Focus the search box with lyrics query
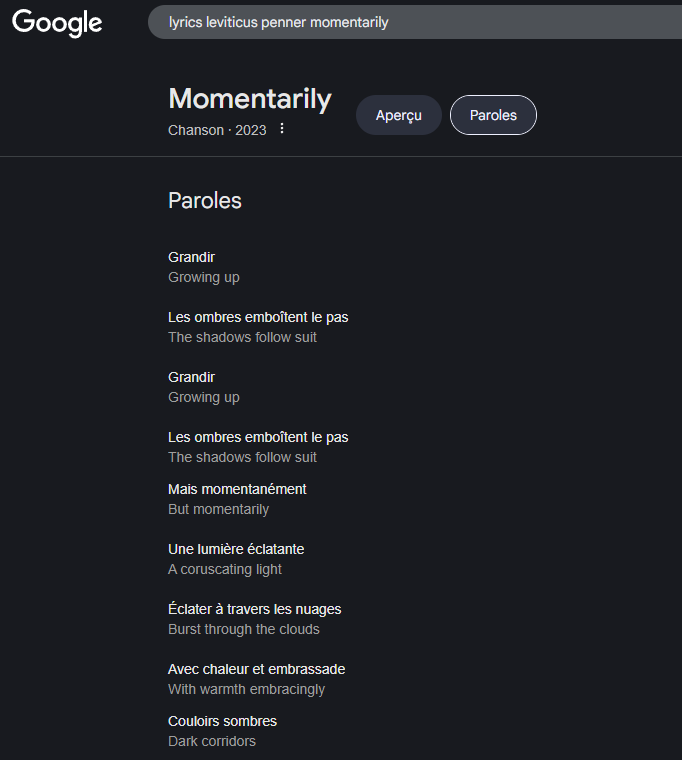The width and height of the screenshot is (682, 760). click(x=400, y=22)
